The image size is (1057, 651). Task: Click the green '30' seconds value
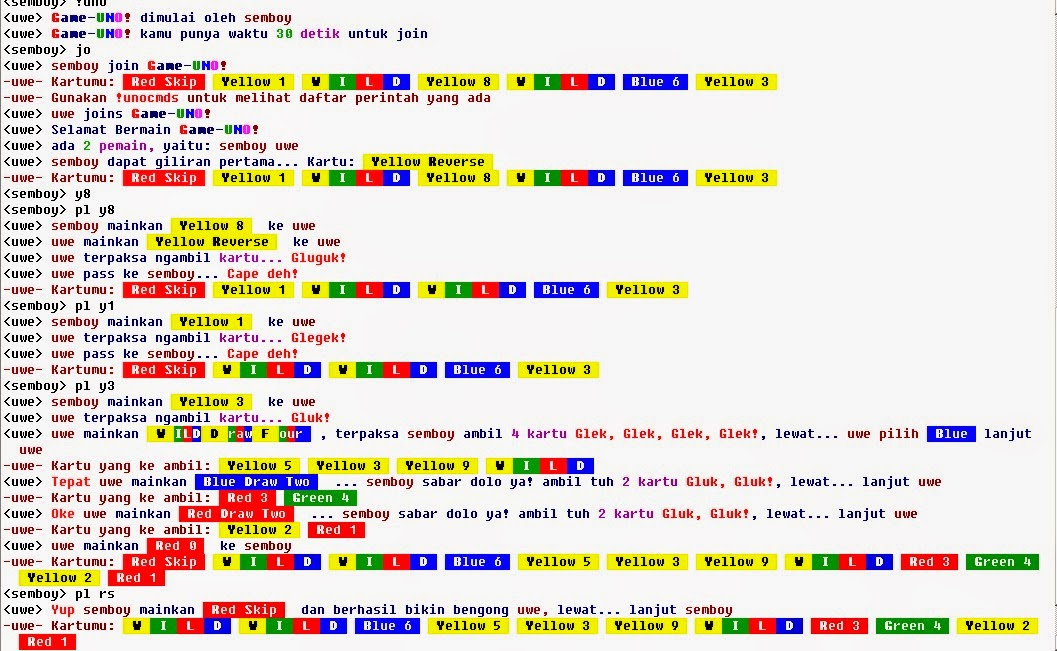pos(284,34)
